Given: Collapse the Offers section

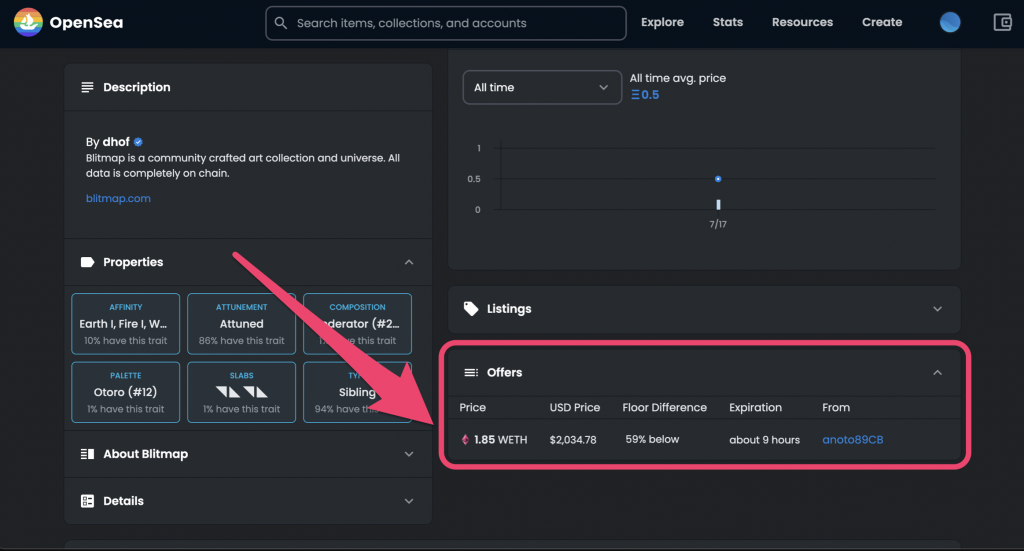Looking at the screenshot, I should [x=937, y=373].
